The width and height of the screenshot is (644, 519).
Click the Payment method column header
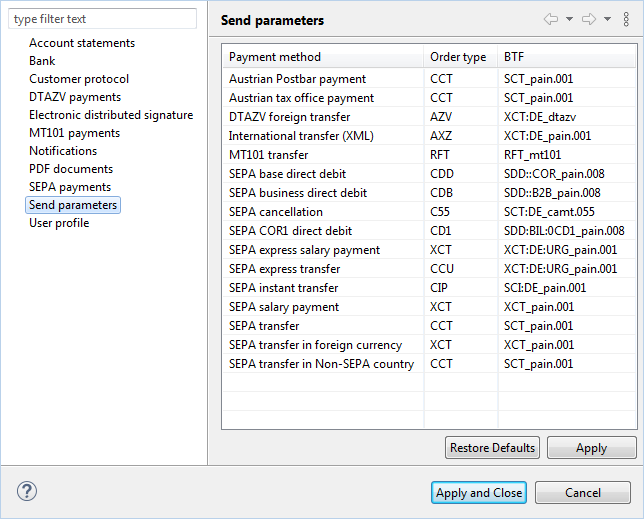point(323,57)
